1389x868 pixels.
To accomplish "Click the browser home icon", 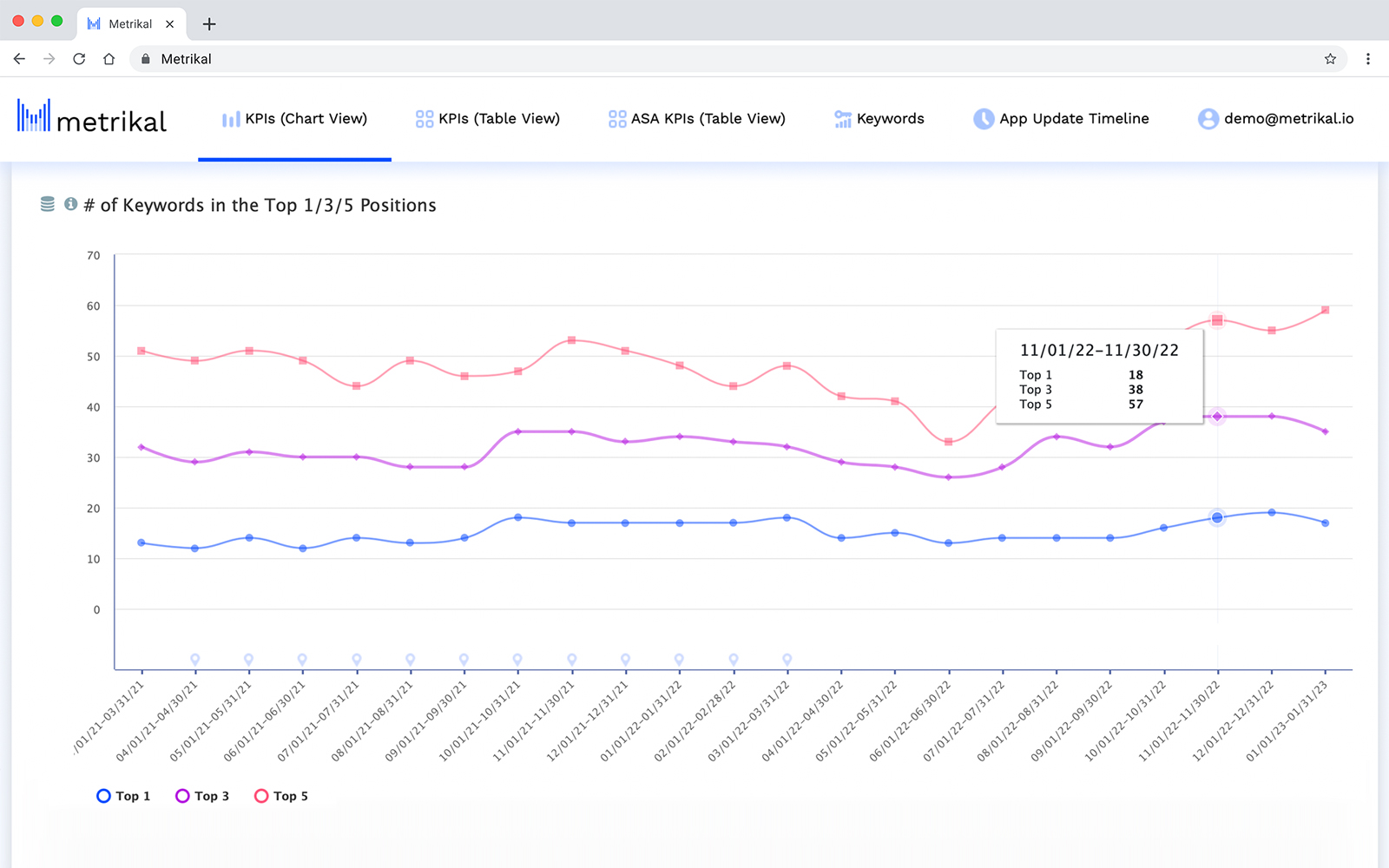I will 109,59.
